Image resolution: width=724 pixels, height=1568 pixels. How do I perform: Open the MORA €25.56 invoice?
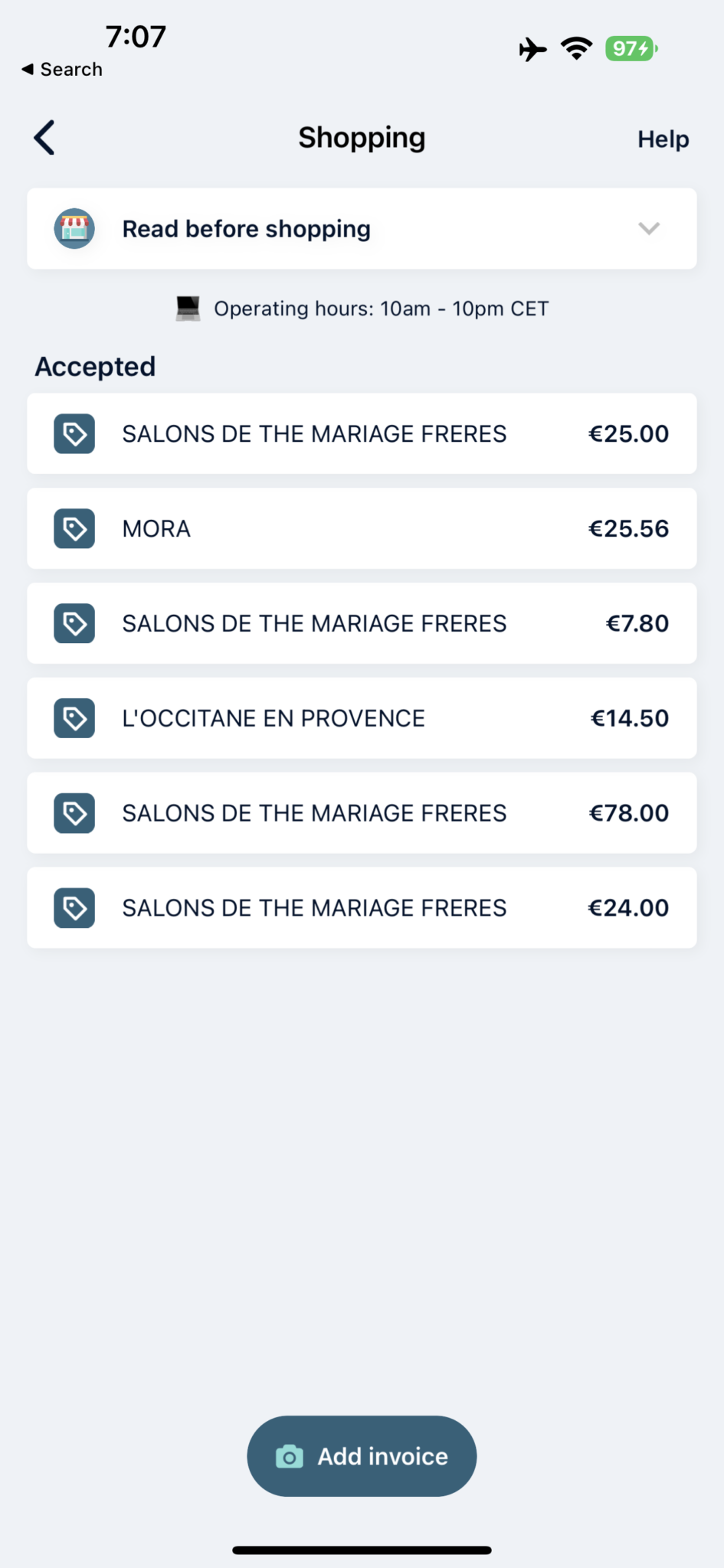[362, 529]
